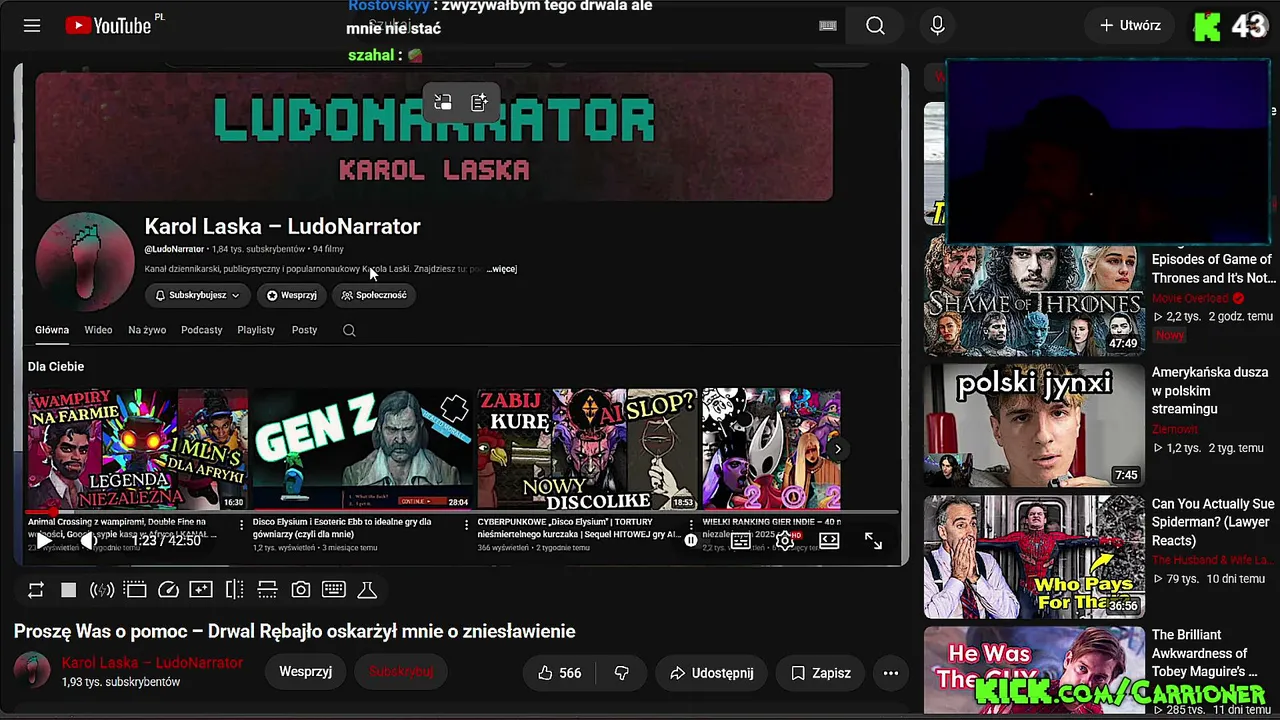The image size is (1280, 720).
Task: Click the red Subskrybuj button under the video
Action: coord(401,672)
